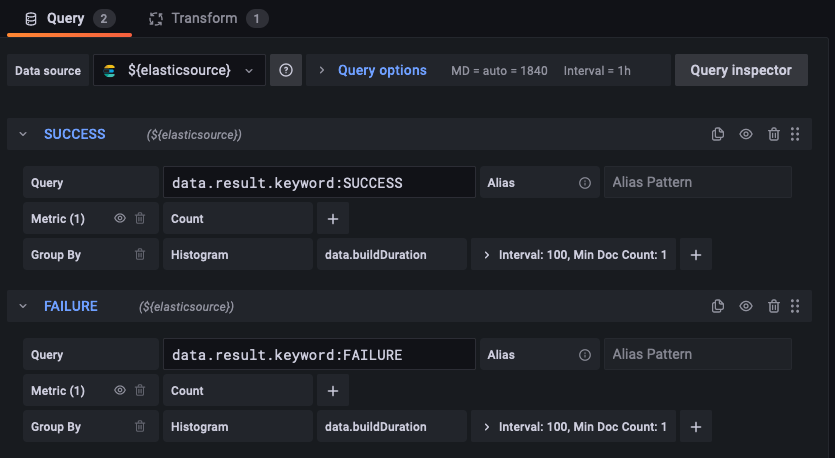
Task: Rename the FAILURE query title
Action: click(x=71, y=306)
